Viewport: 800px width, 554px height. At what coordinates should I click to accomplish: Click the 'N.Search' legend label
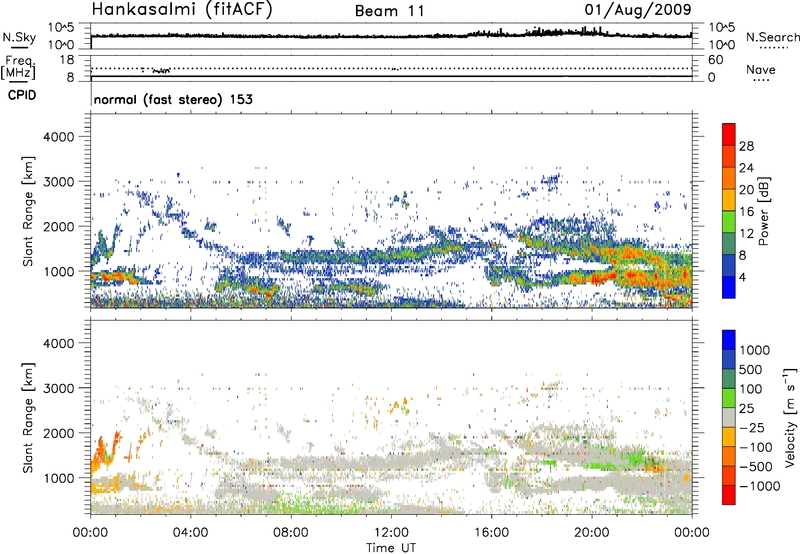tap(772, 37)
